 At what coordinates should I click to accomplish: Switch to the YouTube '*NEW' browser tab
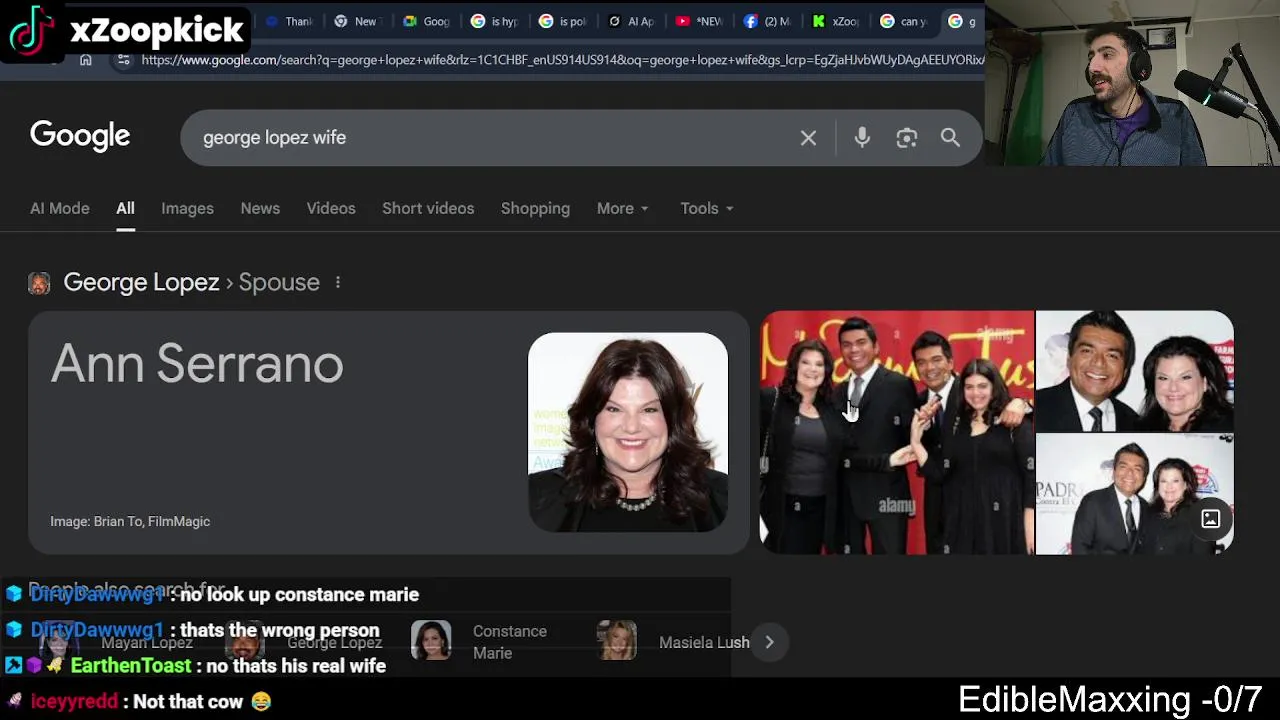tap(698, 21)
